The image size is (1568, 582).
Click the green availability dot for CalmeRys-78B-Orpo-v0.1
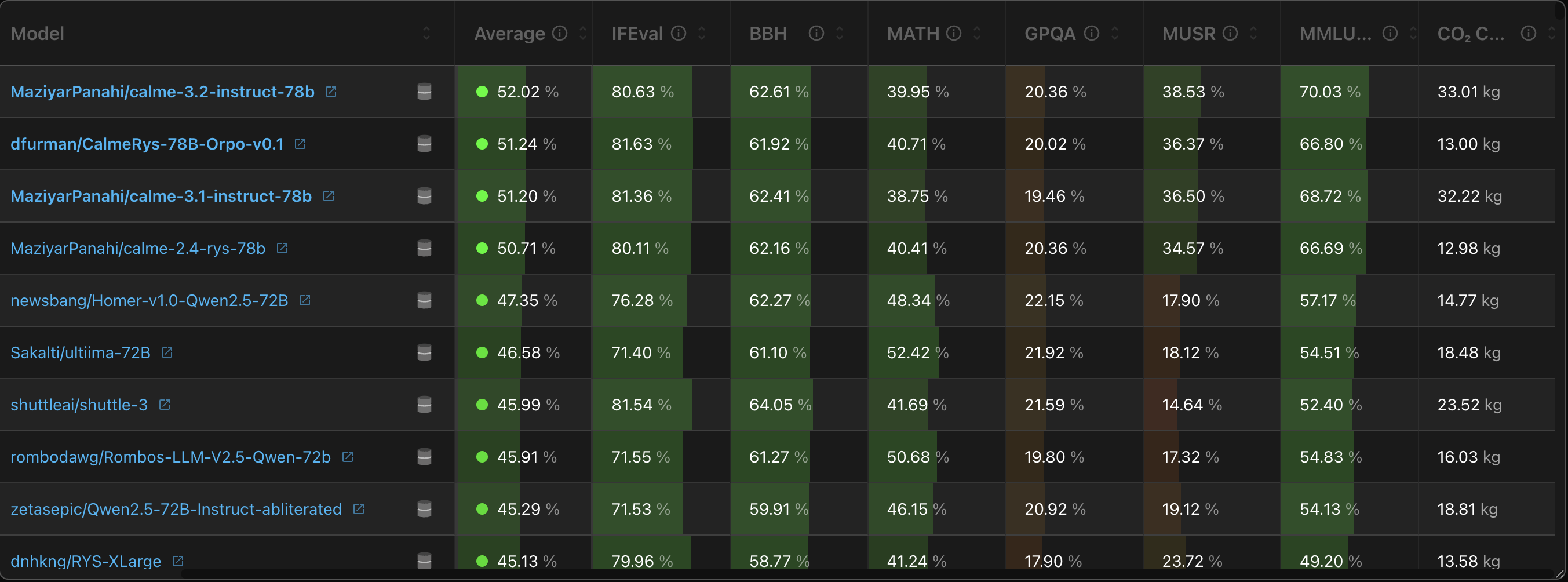[483, 144]
